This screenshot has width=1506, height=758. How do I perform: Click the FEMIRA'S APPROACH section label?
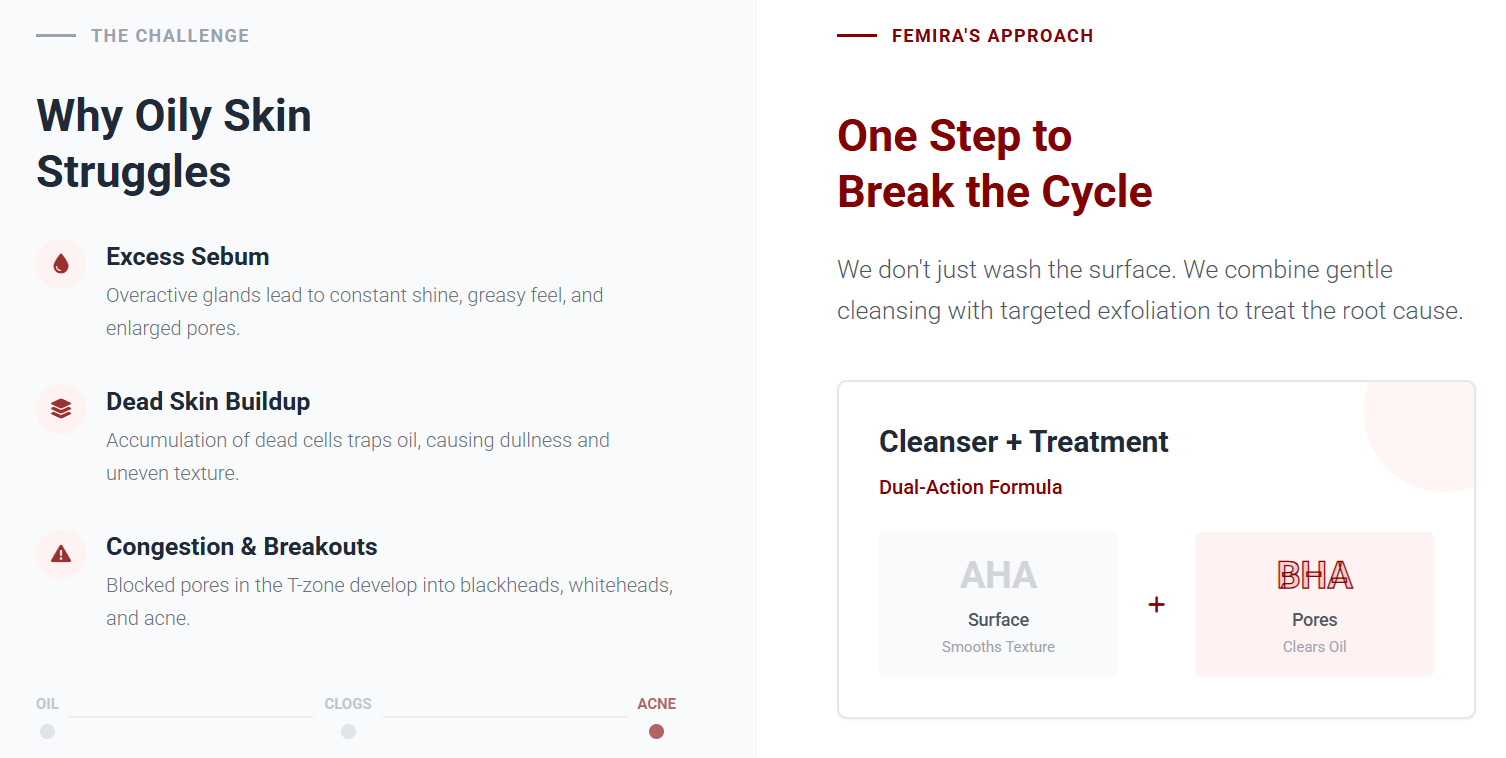pos(992,36)
